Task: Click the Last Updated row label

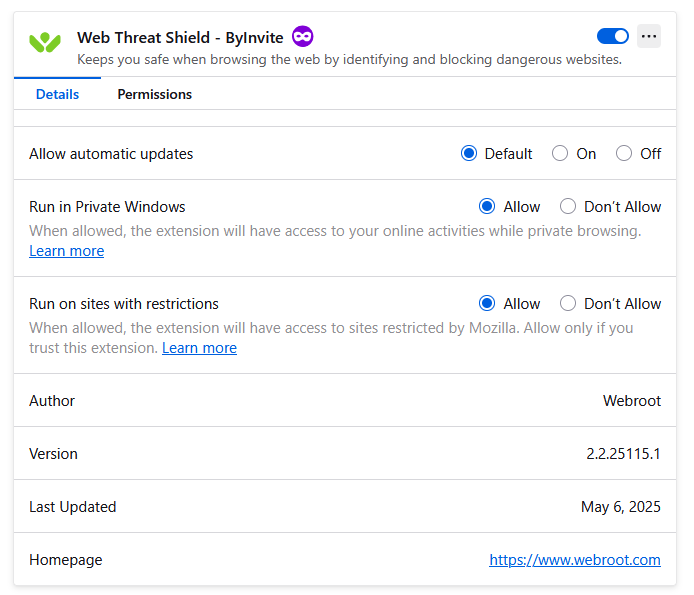Action: [x=73, y=507]
